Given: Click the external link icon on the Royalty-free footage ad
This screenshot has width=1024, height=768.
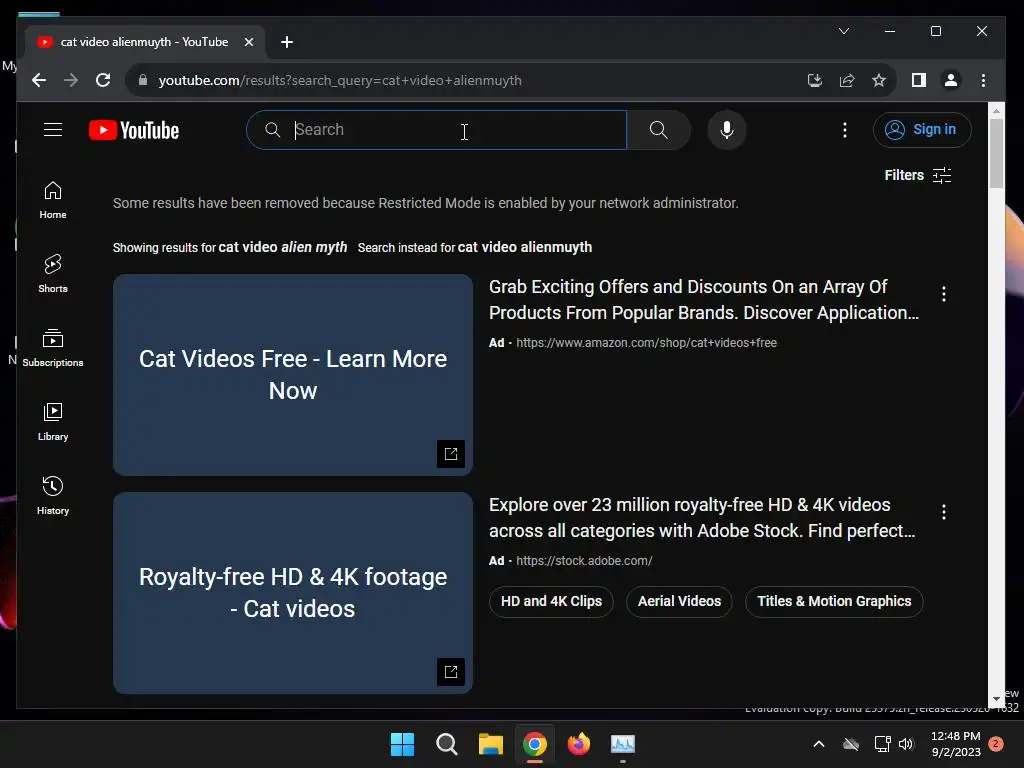Looking at the screenshot, I should pos(451,671).
